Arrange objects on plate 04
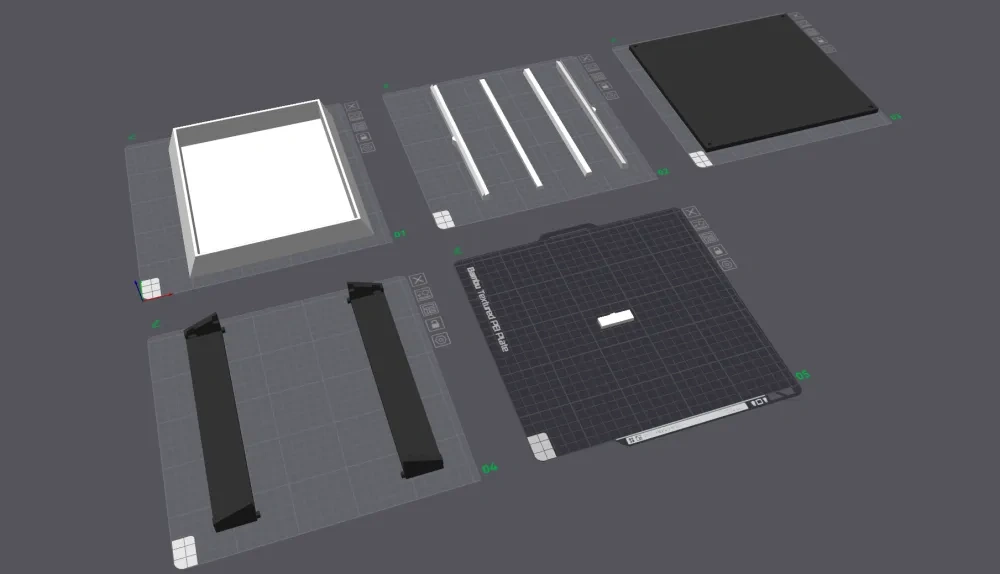Viewport: 1000px width, 574px height. coord(430,308)
